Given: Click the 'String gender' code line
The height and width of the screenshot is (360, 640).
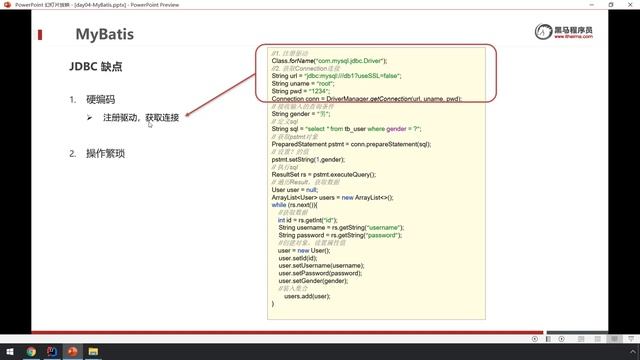Looking at the screenshot, I should tap(301, 114).
